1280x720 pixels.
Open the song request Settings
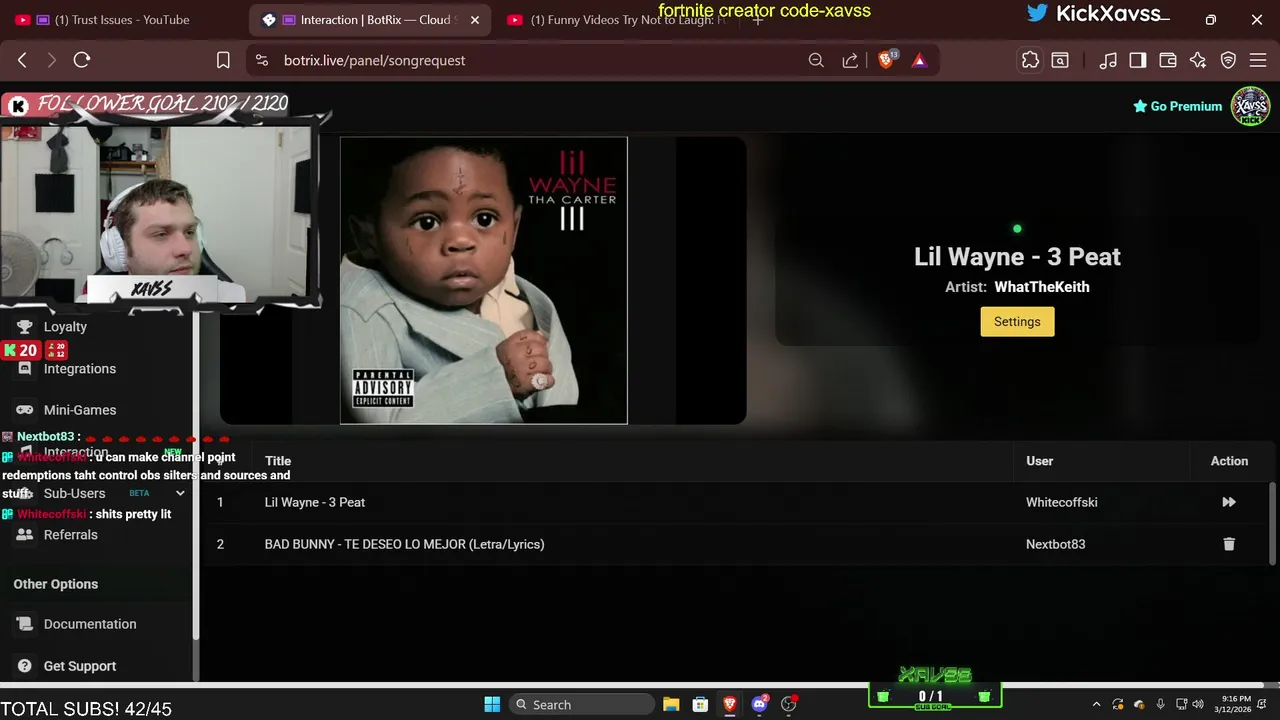coord(1017,321)
